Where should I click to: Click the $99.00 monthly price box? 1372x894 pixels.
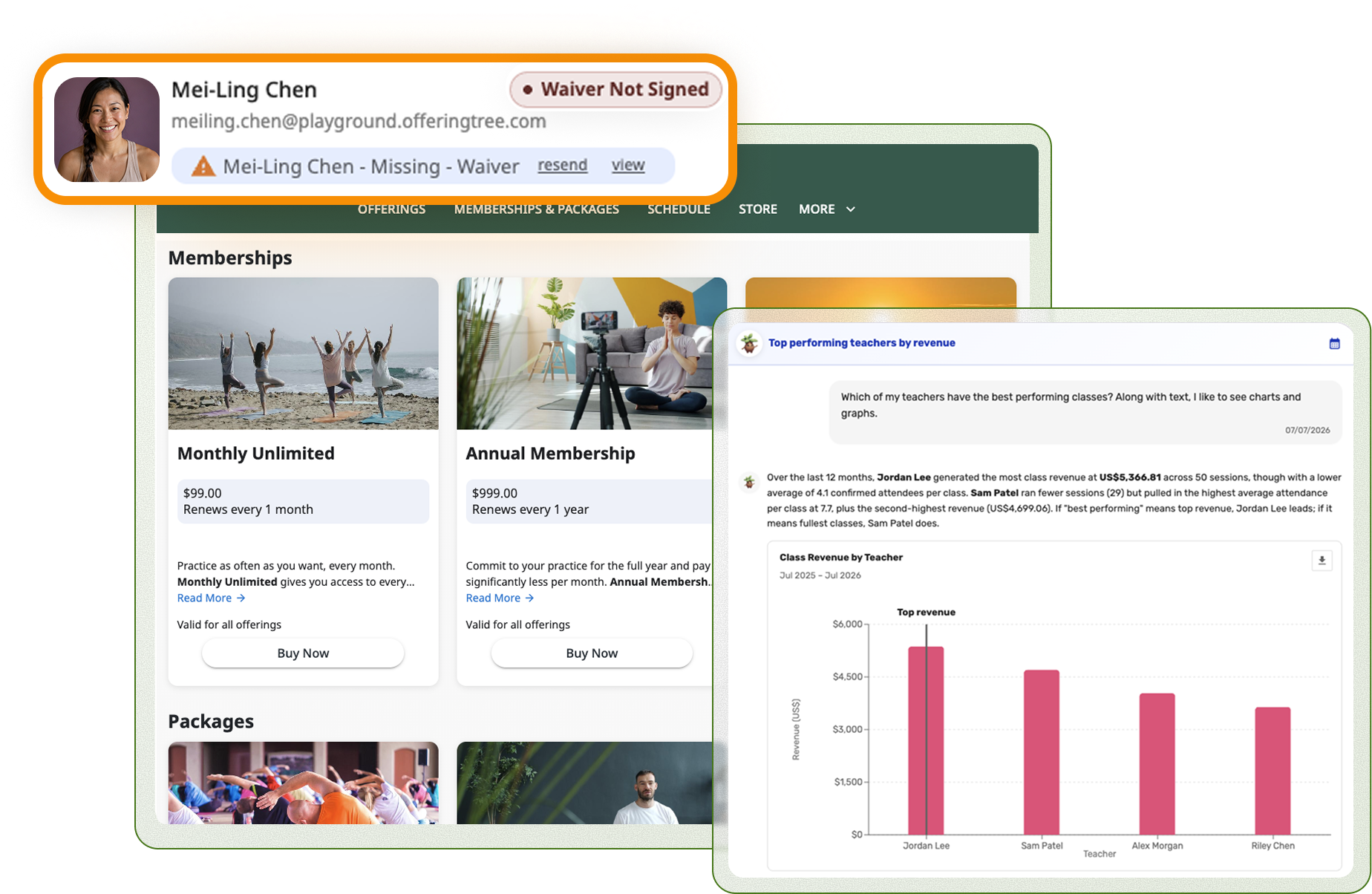point(303,501)
